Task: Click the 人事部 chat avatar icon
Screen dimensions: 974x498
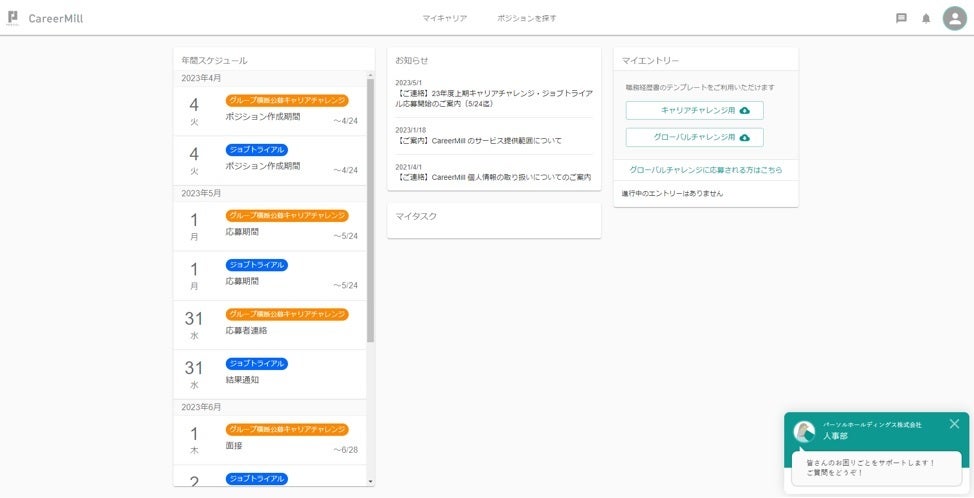Action: pyautogui.click(x=804, y=431)
